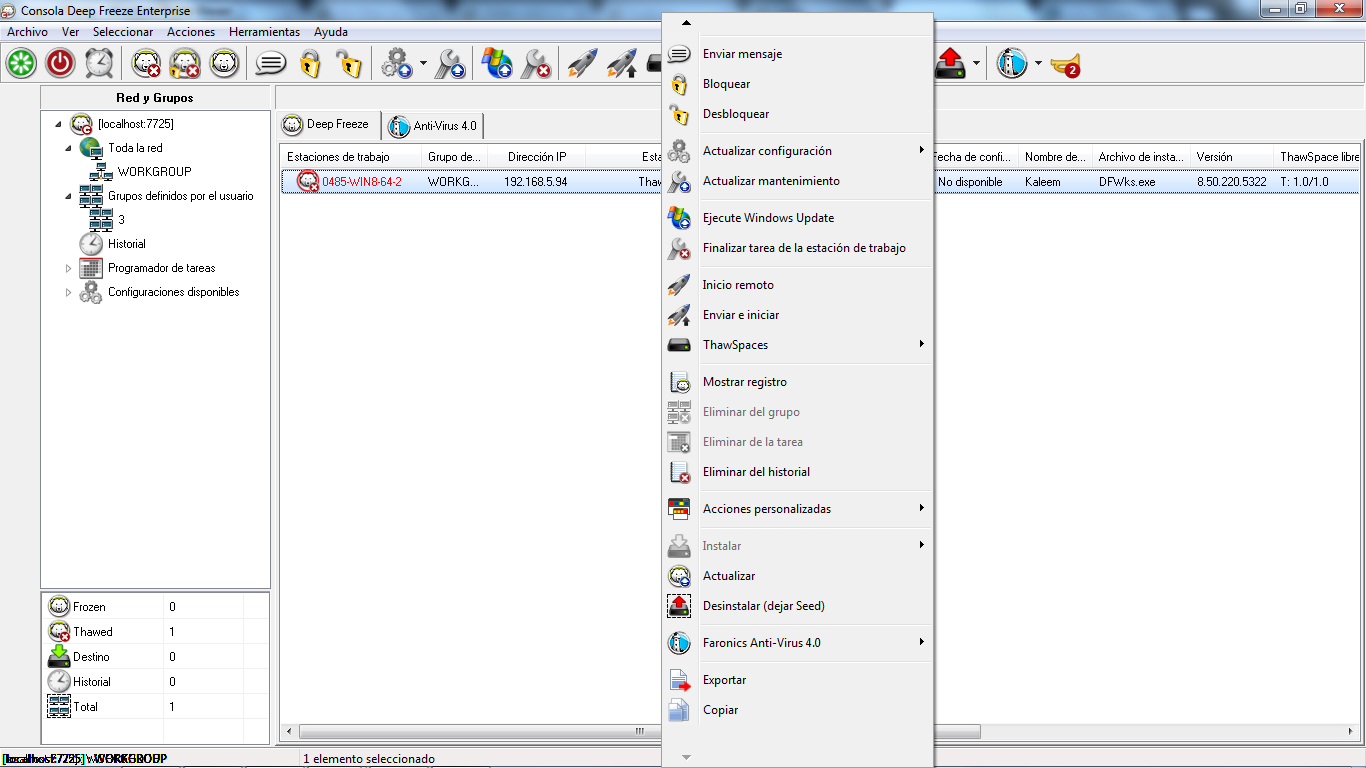The height and width of the screenshot is (768, 1366).
Task: Switch to the Deep Freeze tab
Action: (328, 125)
